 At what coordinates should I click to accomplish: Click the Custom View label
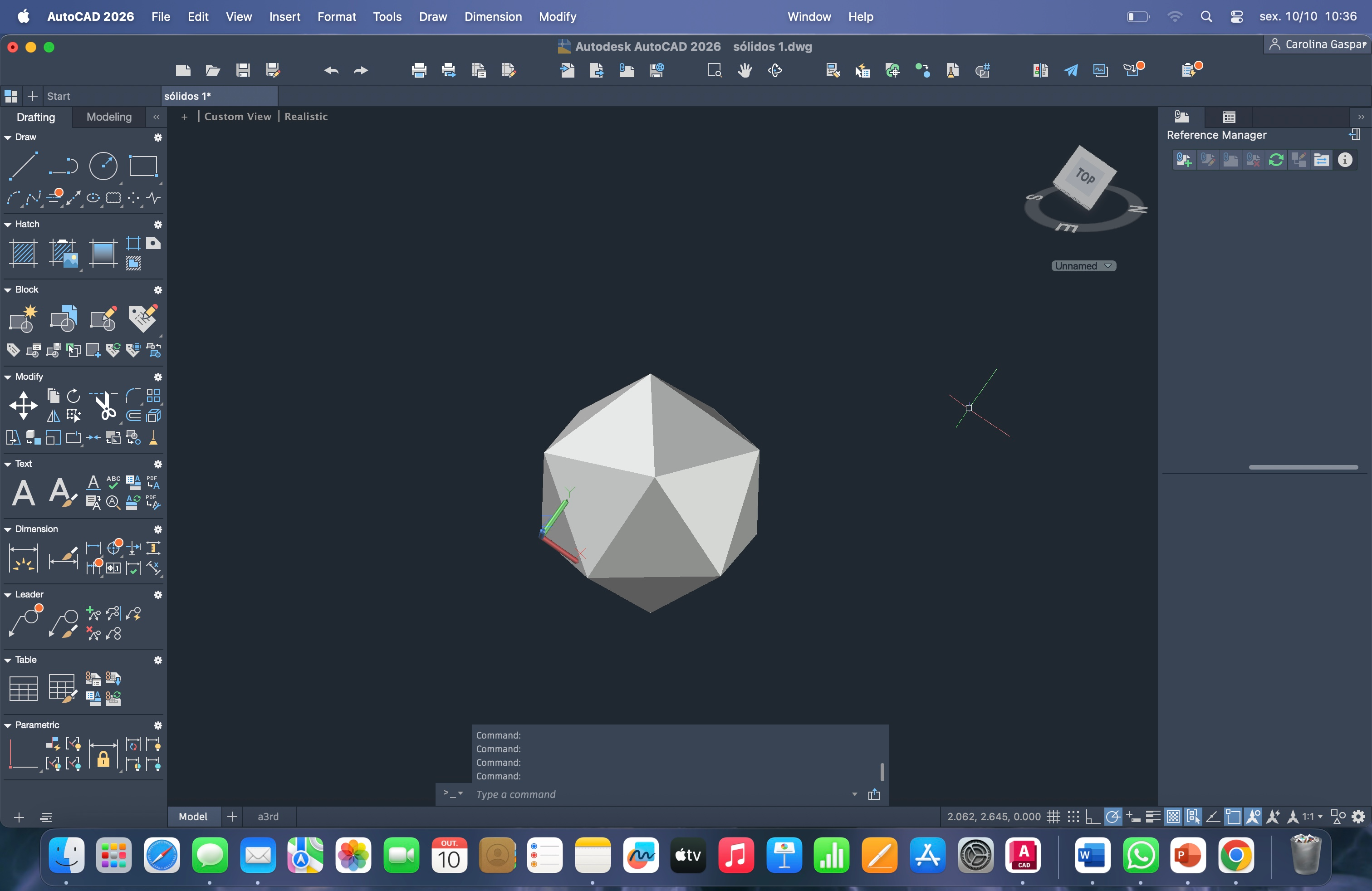pos(237,117)
